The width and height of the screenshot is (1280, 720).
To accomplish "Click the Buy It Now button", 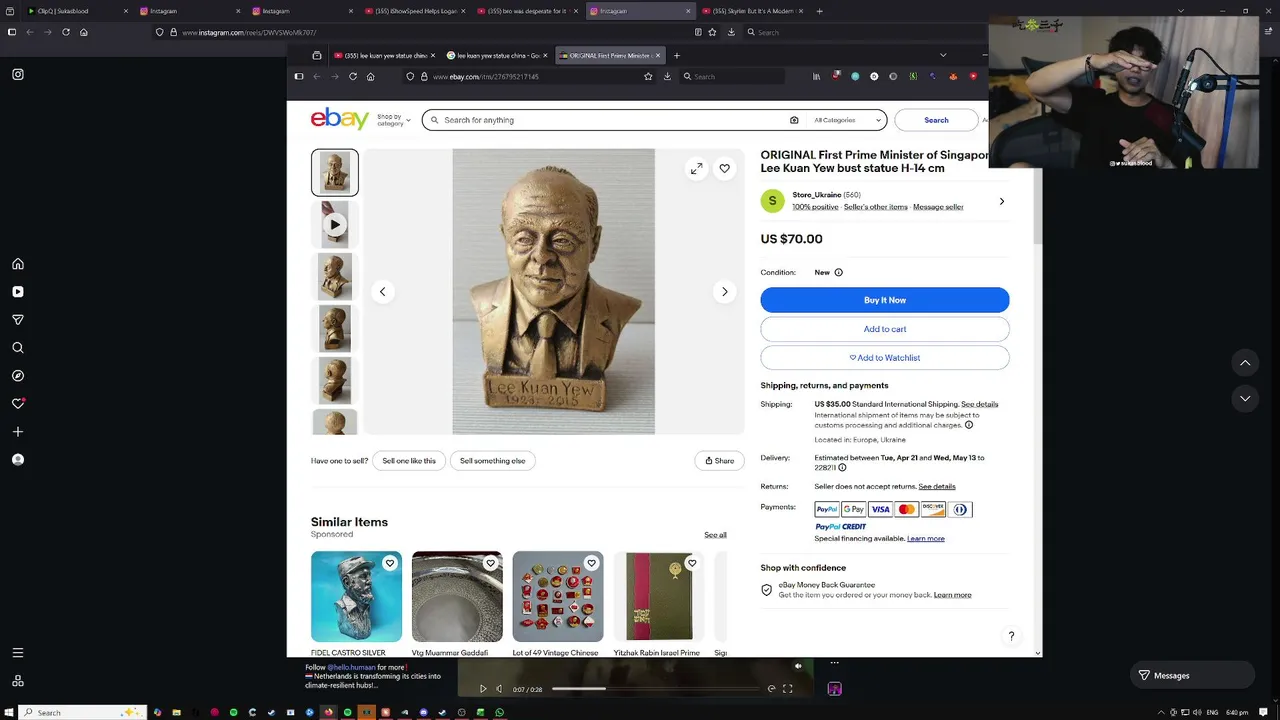I will point(885,300).
